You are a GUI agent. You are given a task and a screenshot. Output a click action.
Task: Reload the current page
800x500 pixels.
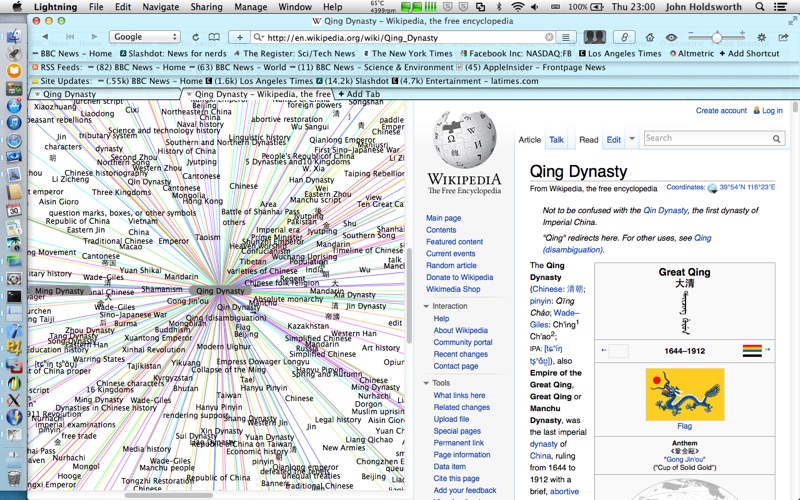(x=195, y=37)
